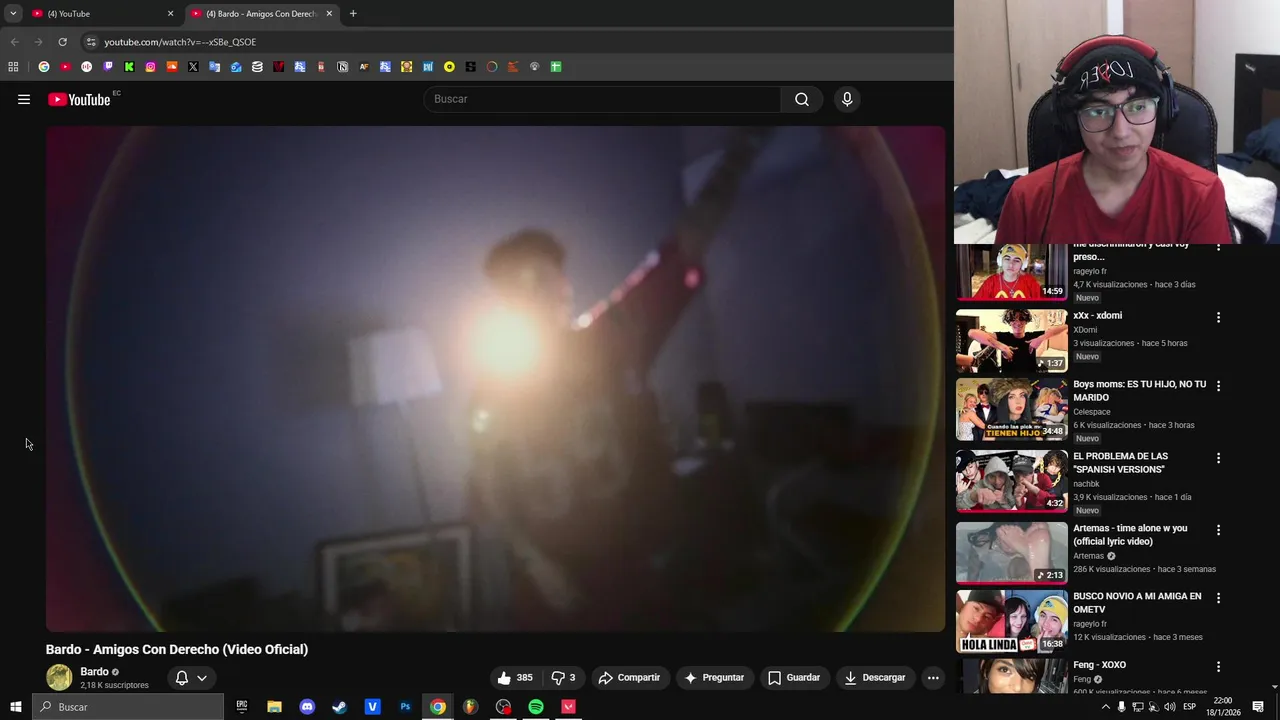This screenshot has height=720, width=1280.
Task: Click the YouTube logo
Action: click(x=79, y=99)
